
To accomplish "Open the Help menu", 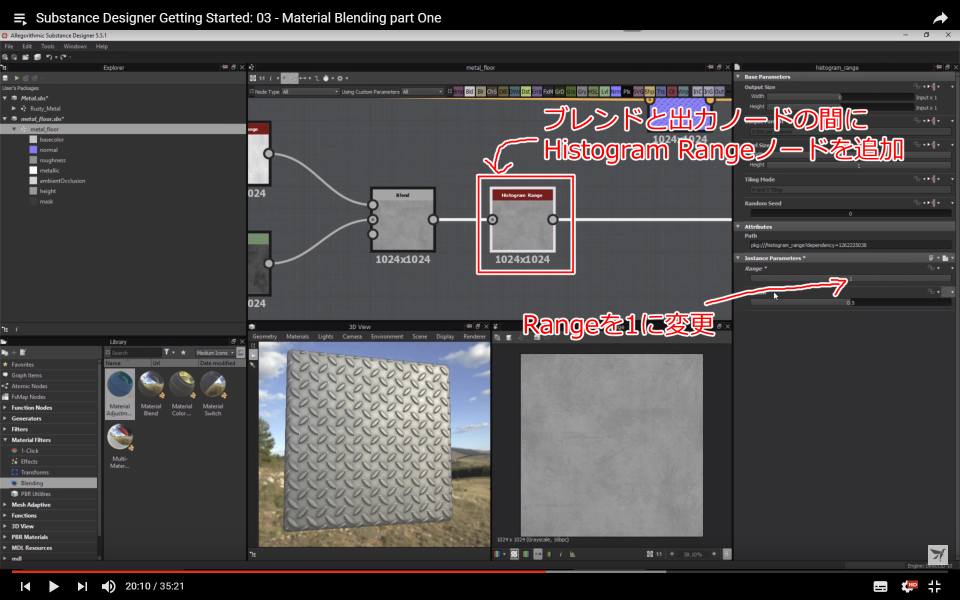I will click(x=102, y=47).
